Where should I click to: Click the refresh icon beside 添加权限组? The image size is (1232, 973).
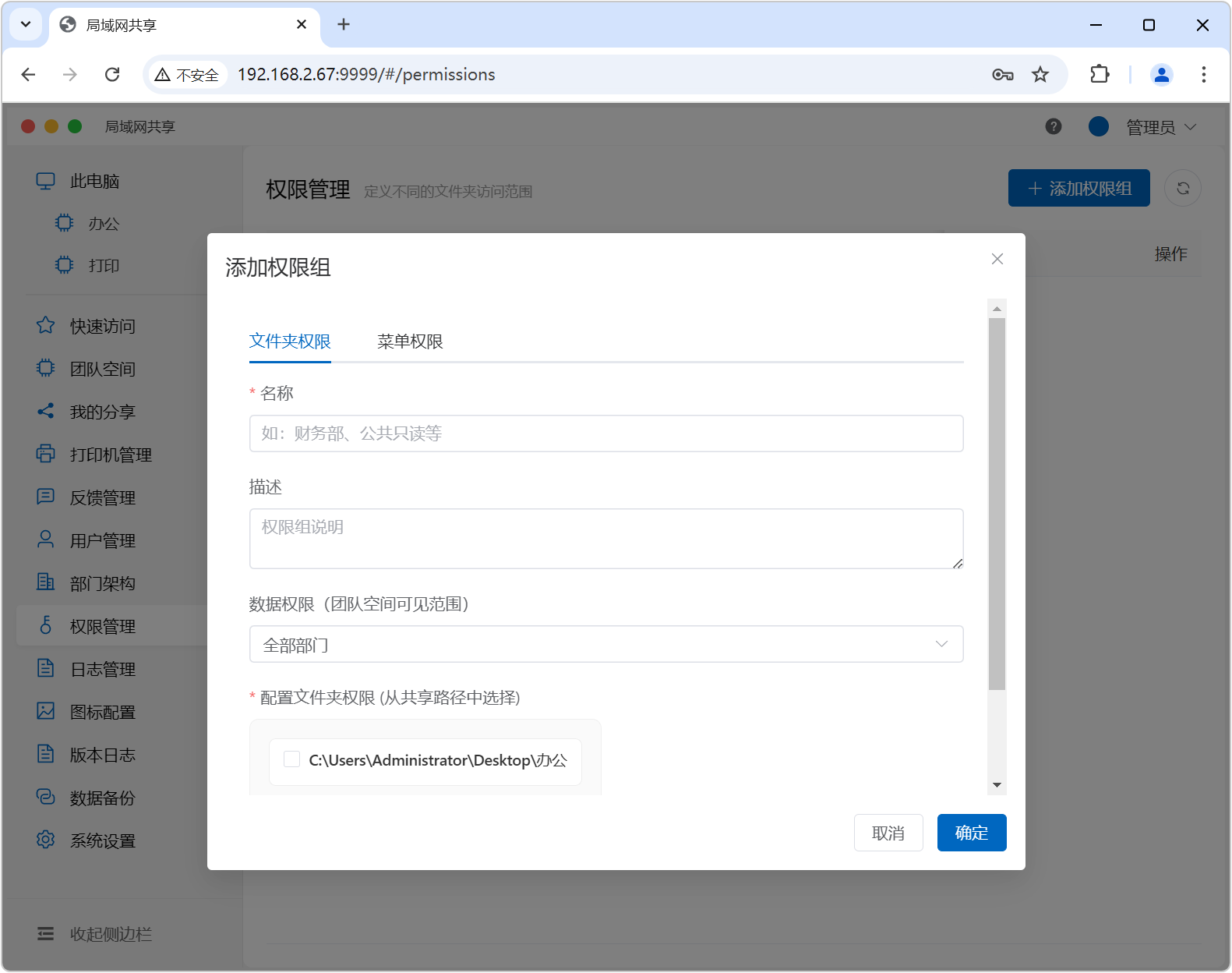1183,188
